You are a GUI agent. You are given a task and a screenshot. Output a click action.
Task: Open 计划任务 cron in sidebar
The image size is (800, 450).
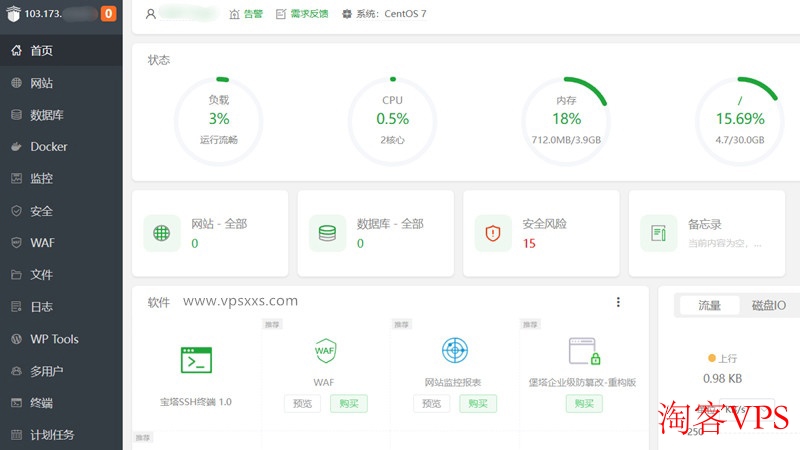pyautogui.click(x=61, y=435)
